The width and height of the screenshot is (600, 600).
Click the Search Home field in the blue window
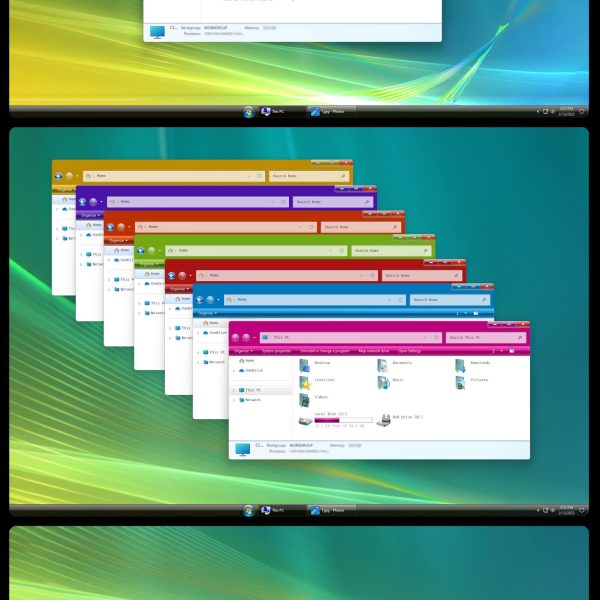[x=450, y=300]
